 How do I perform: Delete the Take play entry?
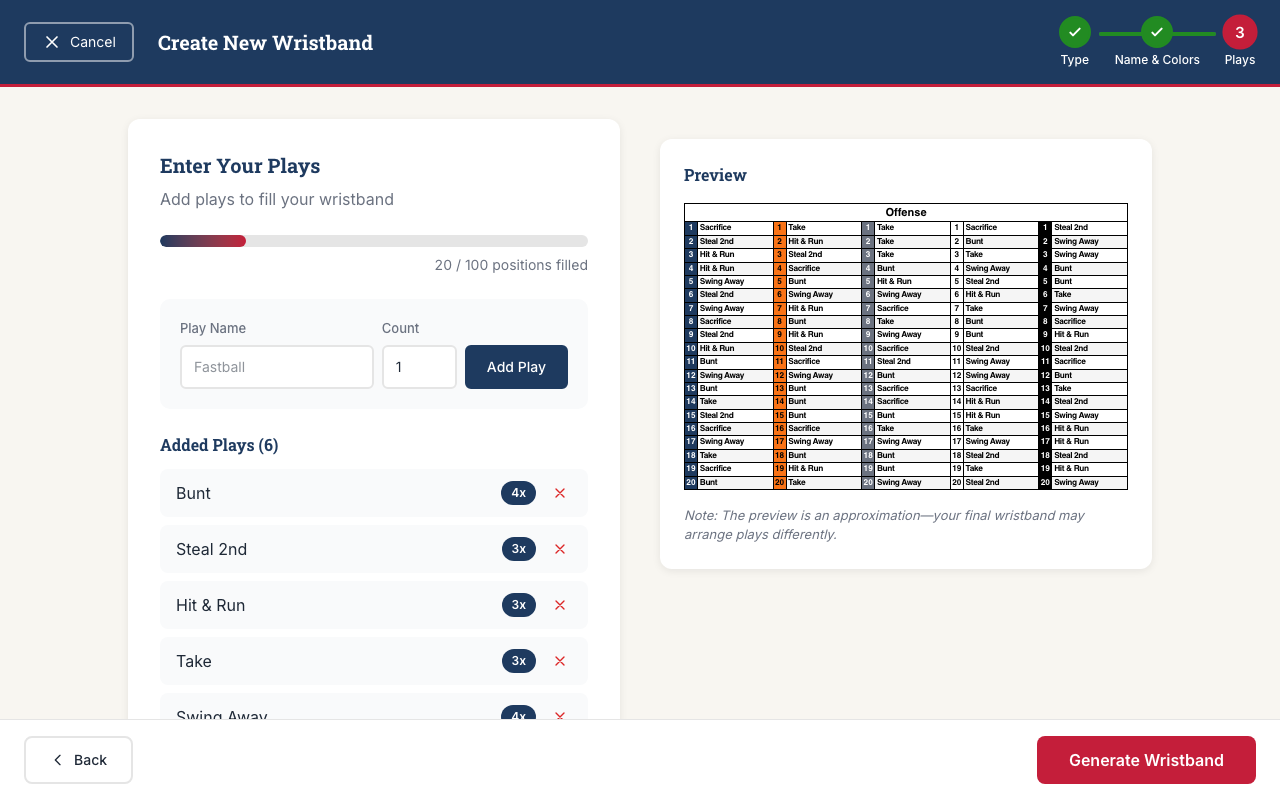pos(560,661)
